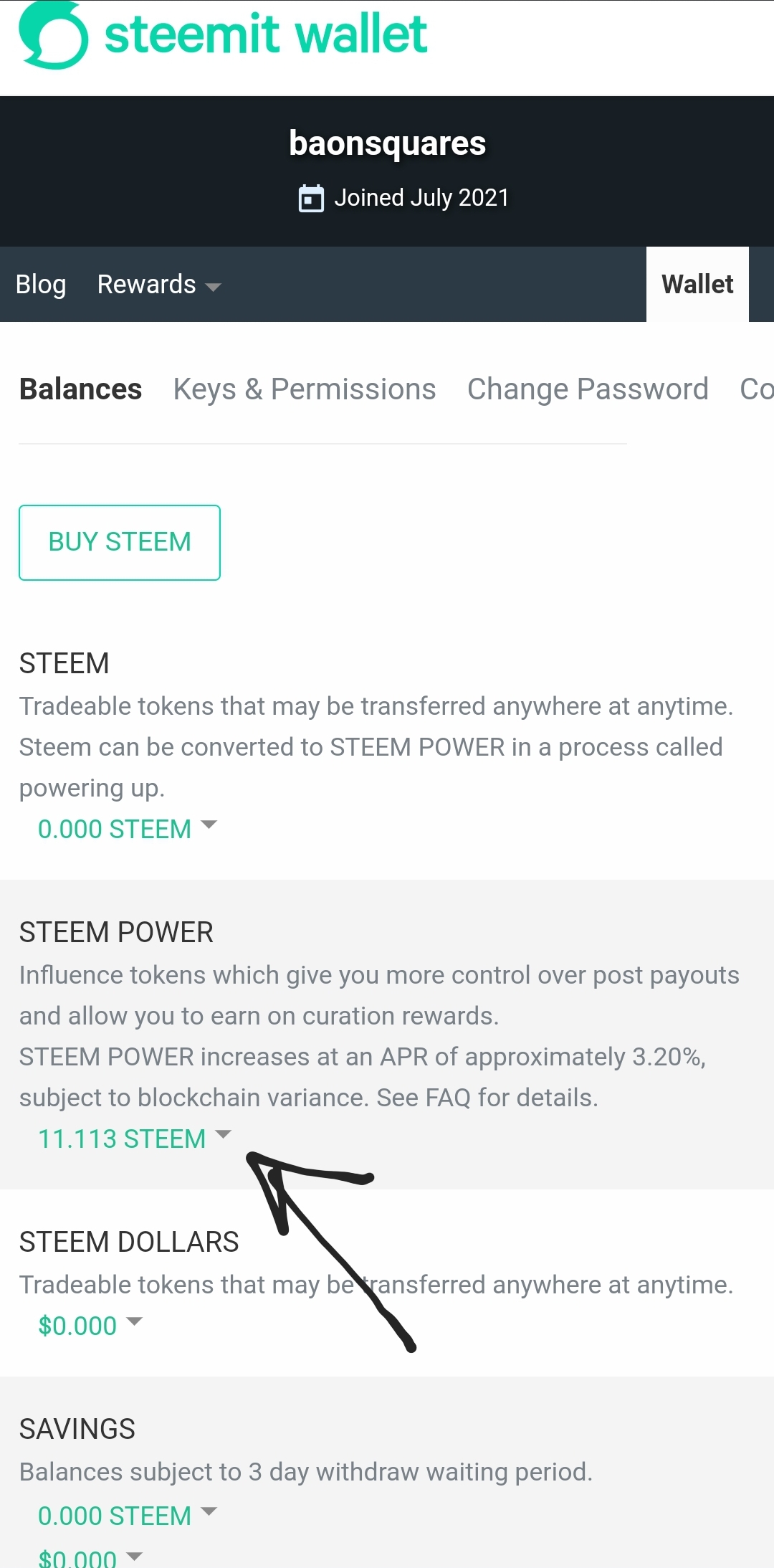This screenshot has height=1568, width=774.
Task: Expand the 0.000 STEEM balance dropdown under STEEM
Action: click(127, 829)
